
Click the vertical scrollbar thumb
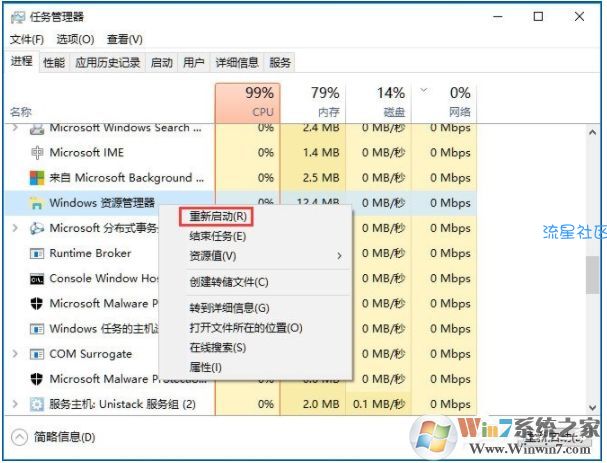[593, 275]
